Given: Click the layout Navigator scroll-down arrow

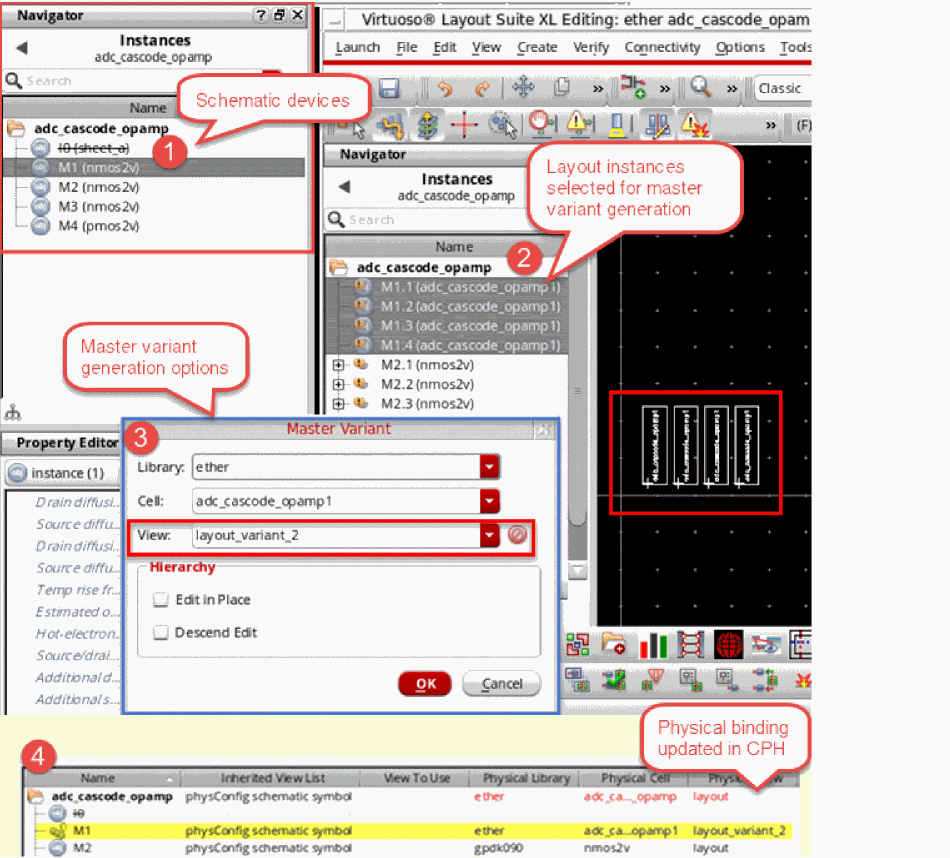Looking at the screenshot, I should 577,570.
